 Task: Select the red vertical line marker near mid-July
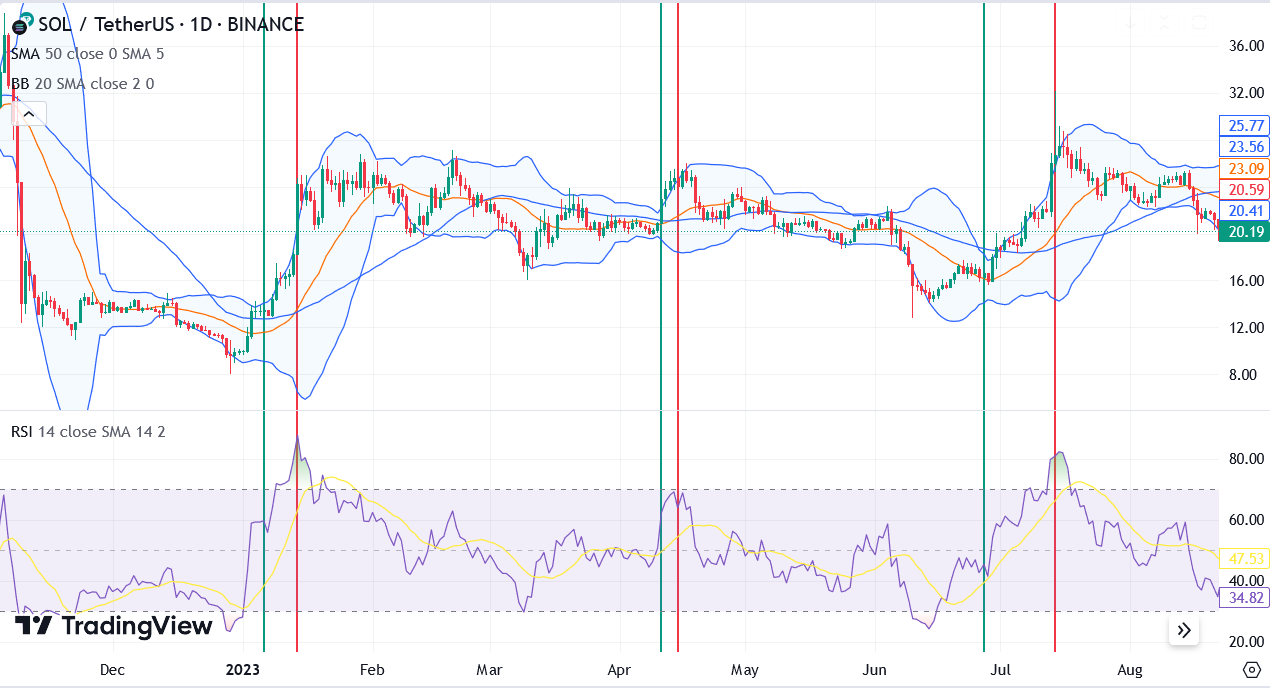[x=1055, y=300]
